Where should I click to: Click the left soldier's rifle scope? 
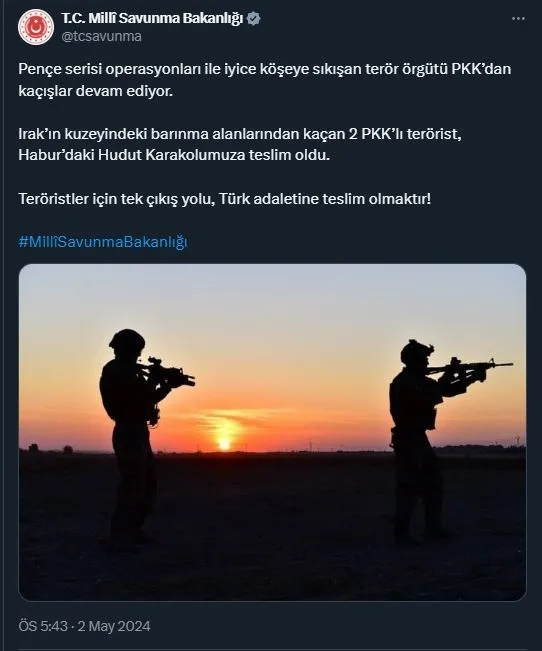155,361
